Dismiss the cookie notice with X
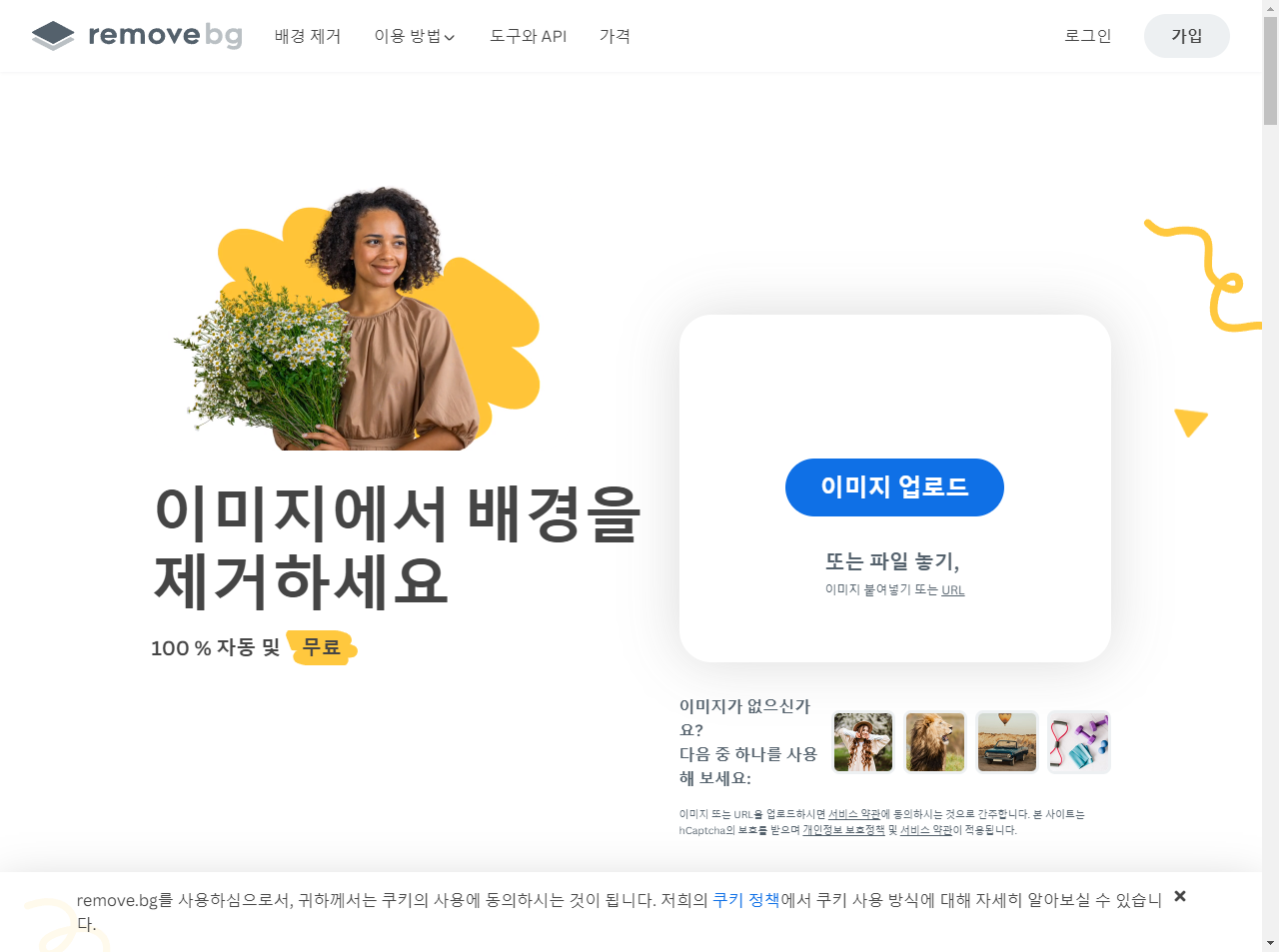1279x952 pixels. (1180, 896)
